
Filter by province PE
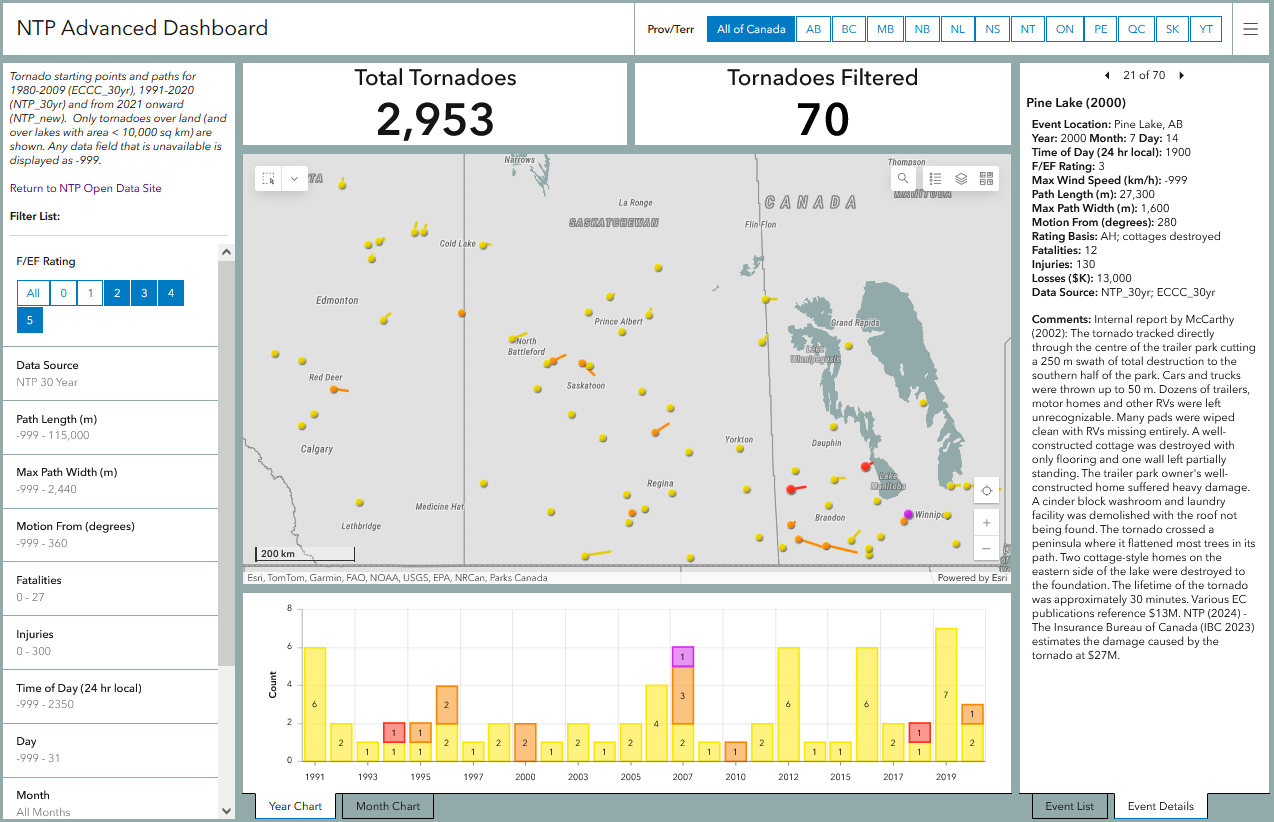[1100, 29]
